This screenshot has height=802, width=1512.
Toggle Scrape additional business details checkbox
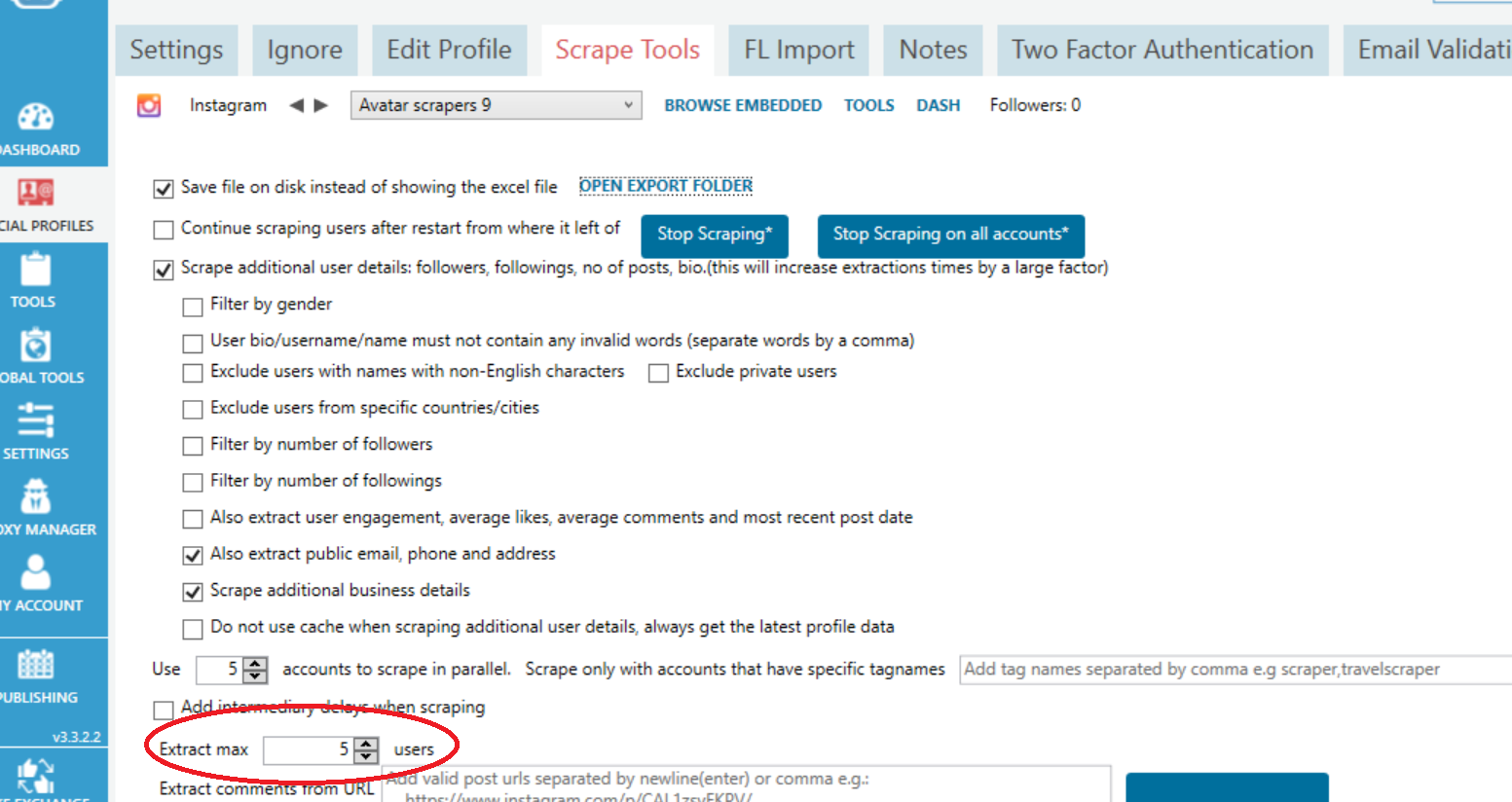pos(193,592)
